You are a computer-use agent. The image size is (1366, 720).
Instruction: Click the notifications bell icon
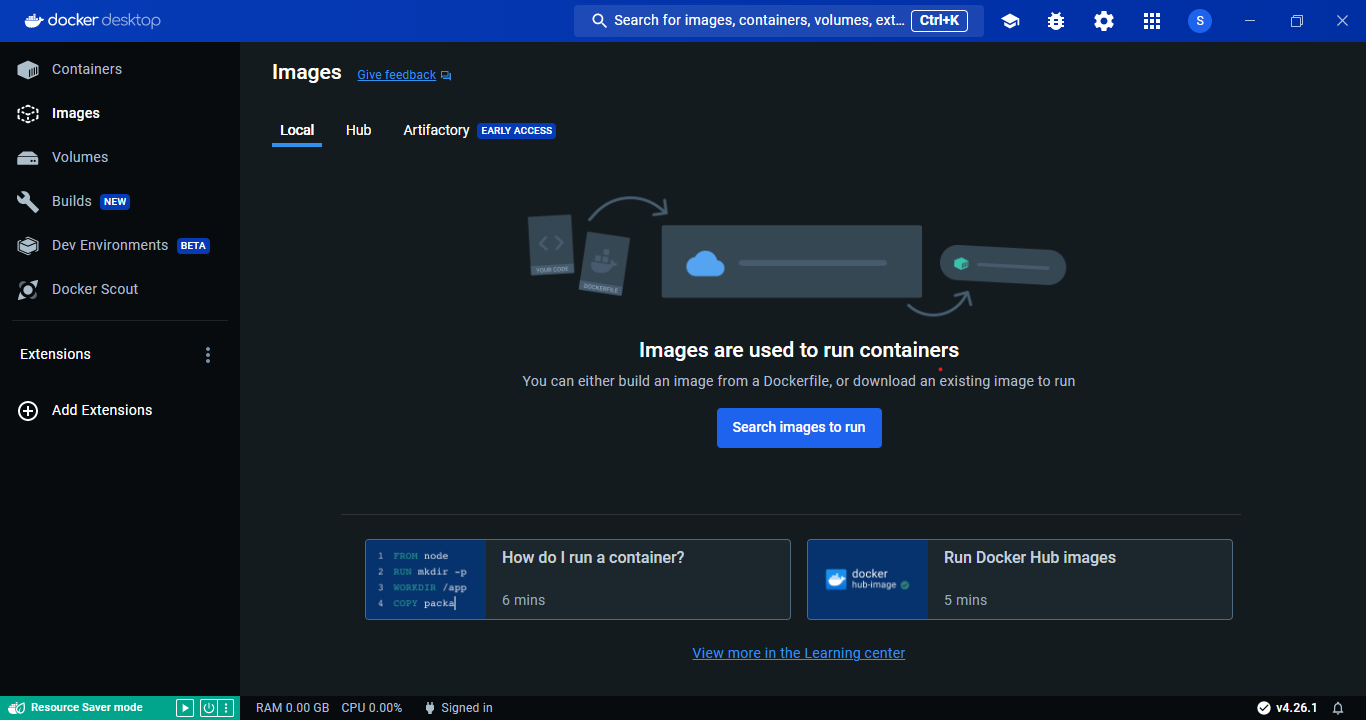coord(1338,708)
